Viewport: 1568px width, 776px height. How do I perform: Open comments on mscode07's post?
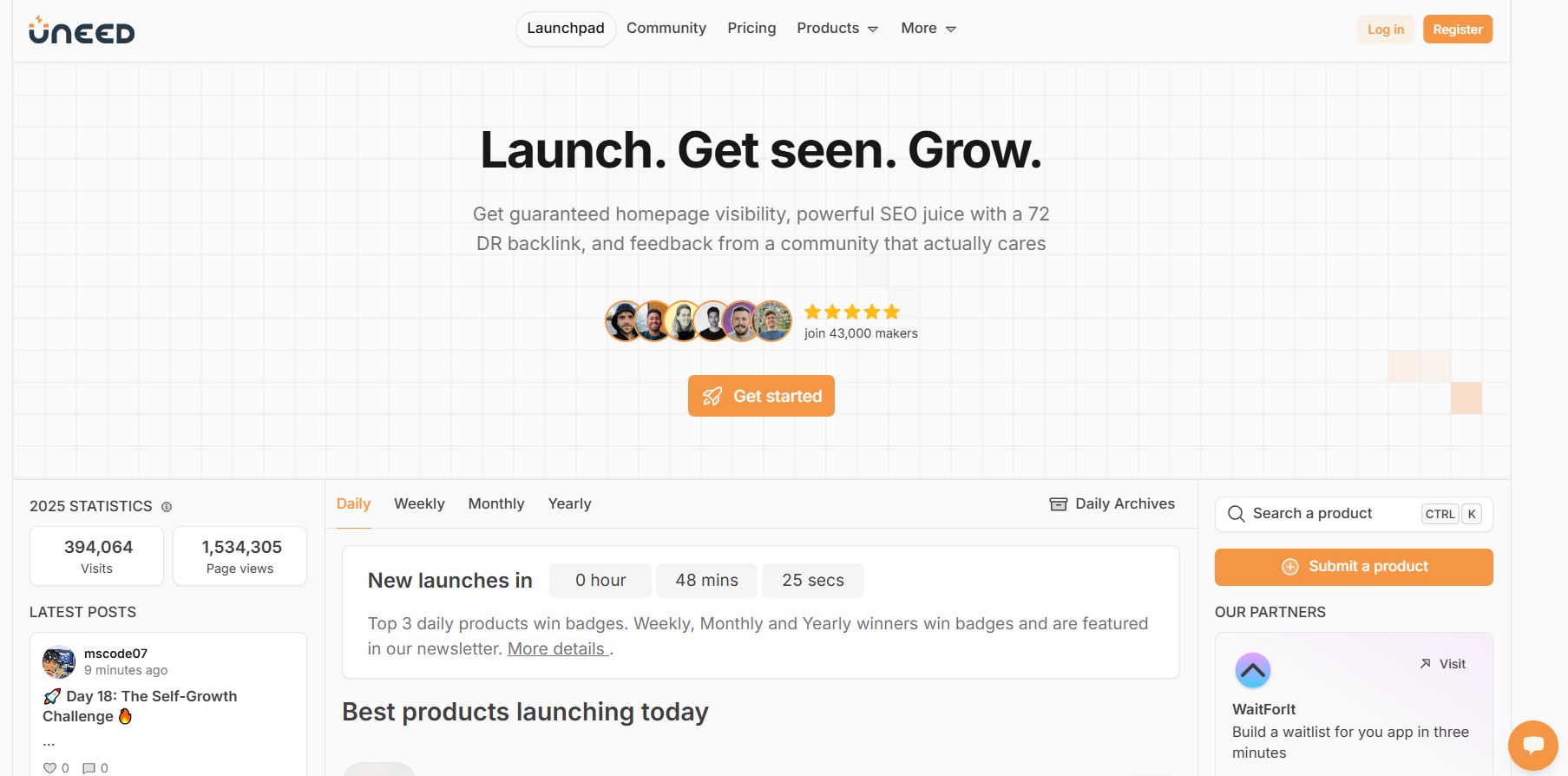coord(89,768)
